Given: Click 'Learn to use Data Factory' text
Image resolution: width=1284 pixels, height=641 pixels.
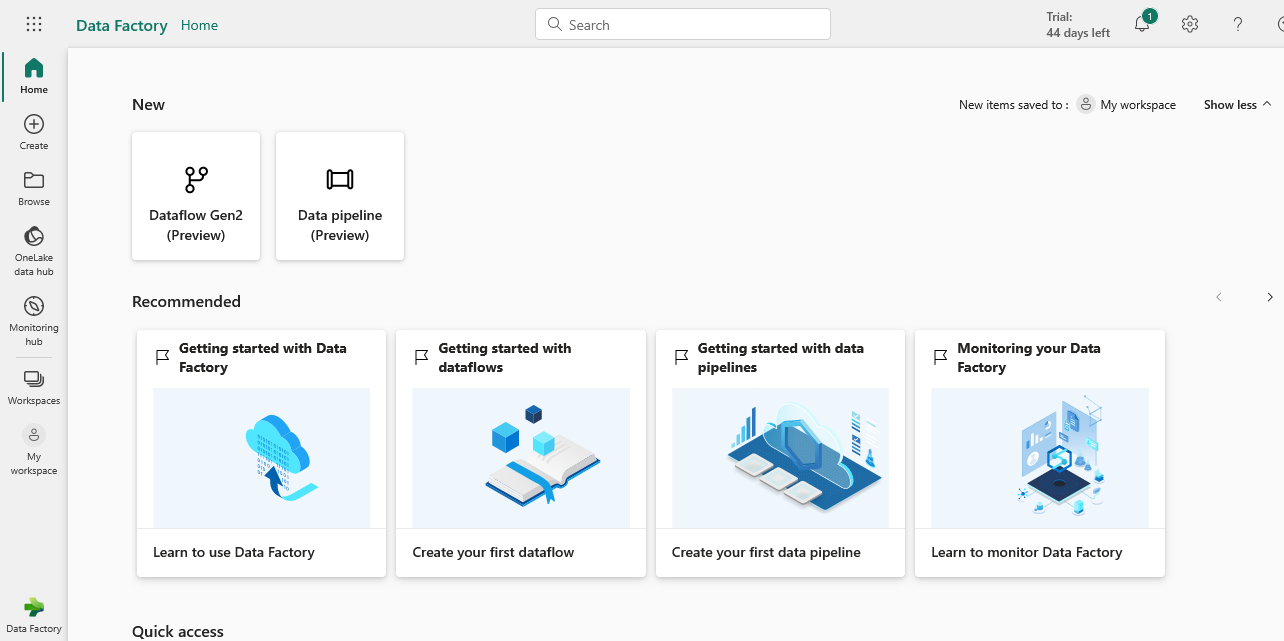Looking at the screenshot, I should [234, 552].
